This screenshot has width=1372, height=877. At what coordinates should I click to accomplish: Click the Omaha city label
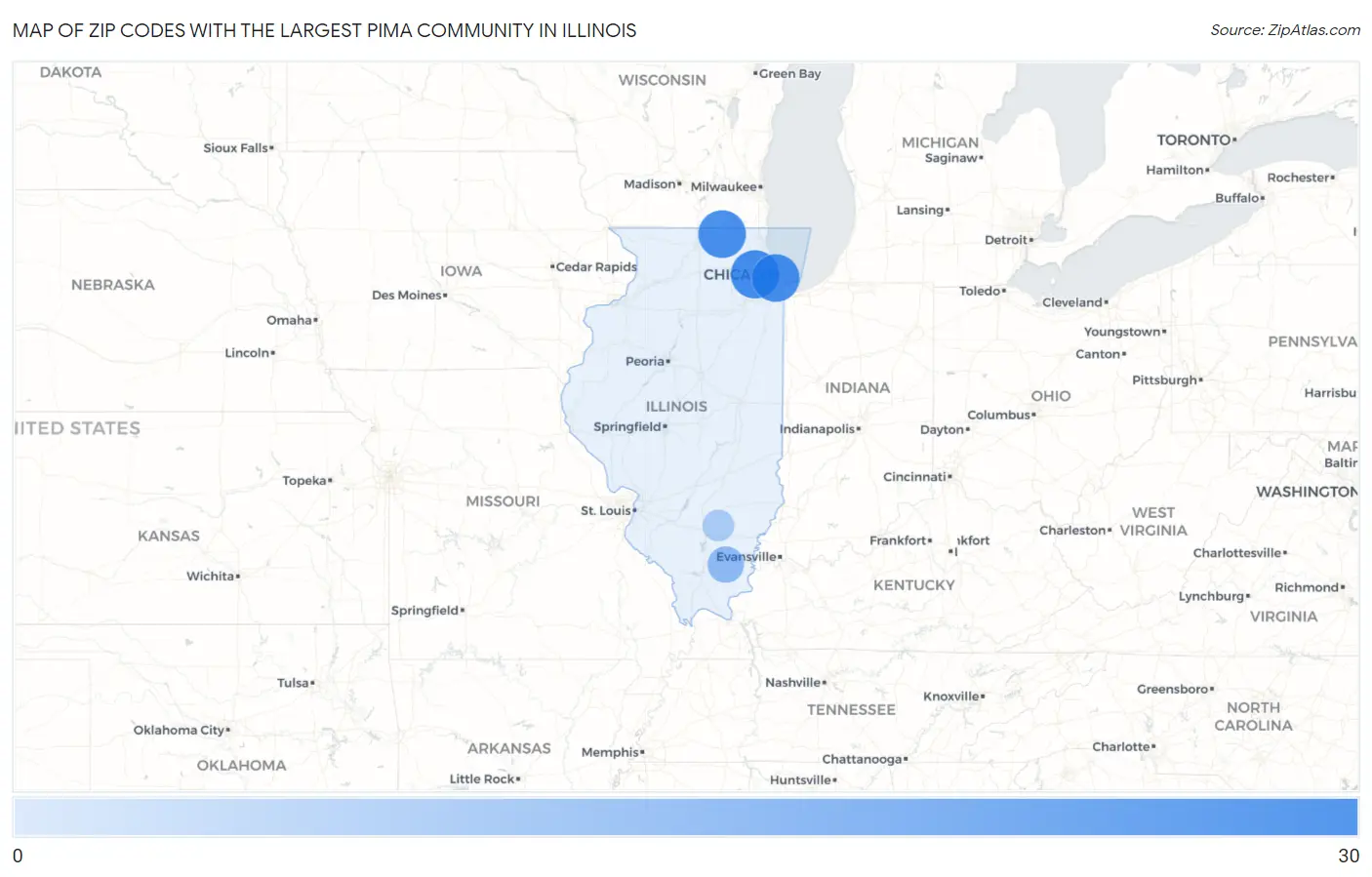[x=291, y=320]
